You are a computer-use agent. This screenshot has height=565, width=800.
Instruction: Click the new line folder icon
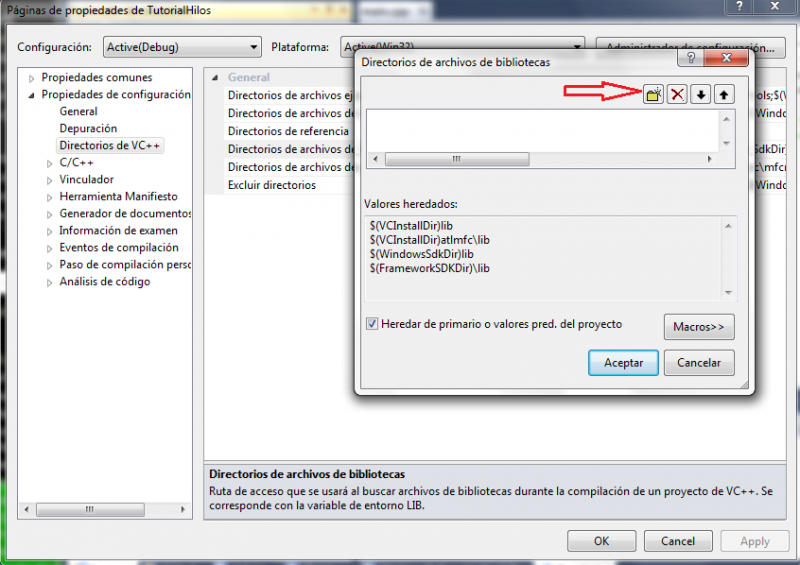pyautogui.click(x=653, y=94)
